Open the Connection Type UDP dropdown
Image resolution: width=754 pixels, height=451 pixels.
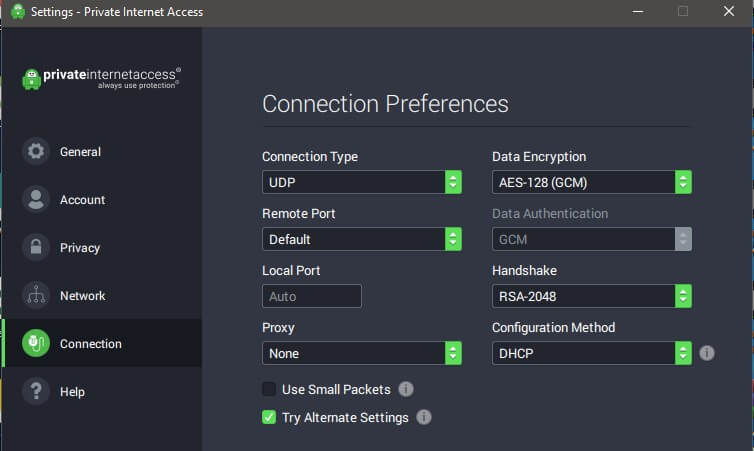(362, 182)
